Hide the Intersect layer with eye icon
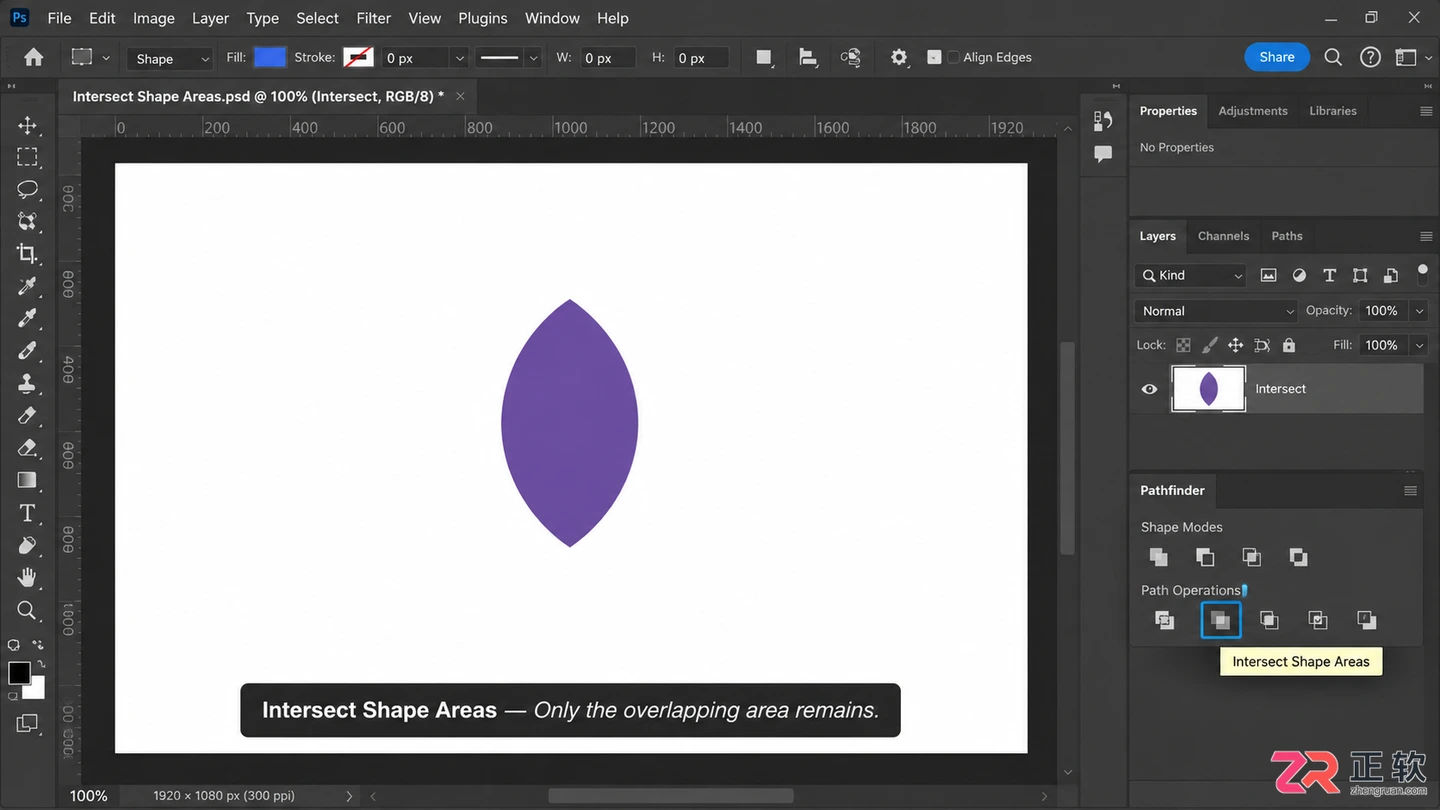The height and width of the screenshot is (810, 1440). [1149, 389]
